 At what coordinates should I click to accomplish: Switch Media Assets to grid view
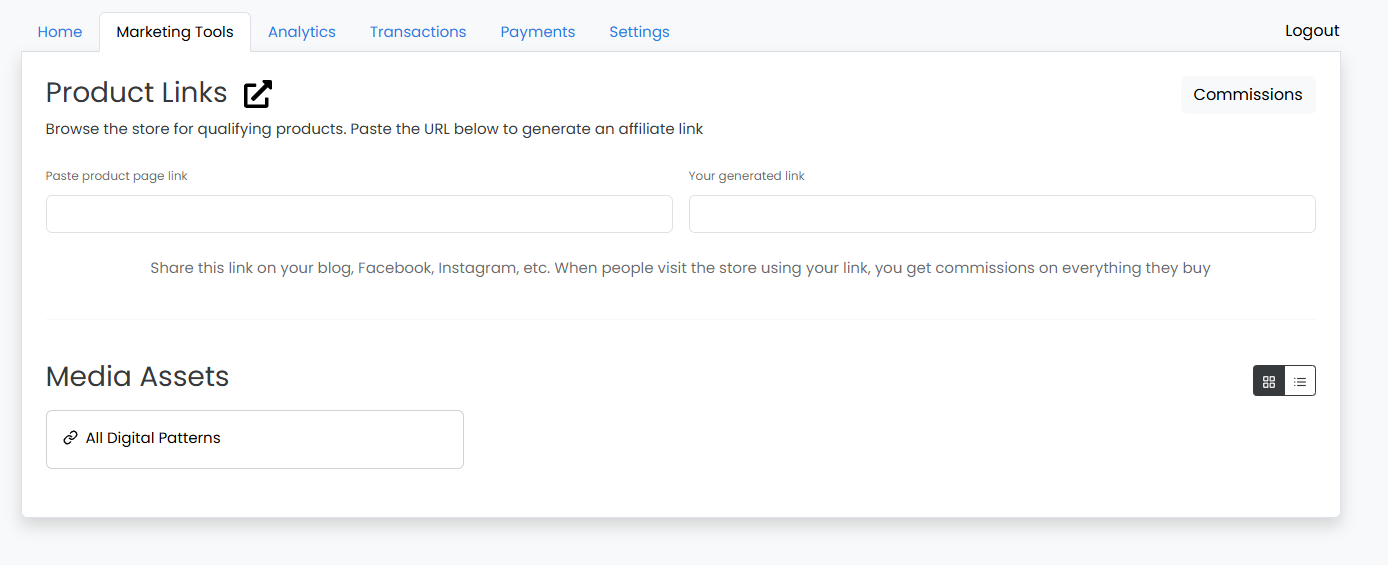1269,381
